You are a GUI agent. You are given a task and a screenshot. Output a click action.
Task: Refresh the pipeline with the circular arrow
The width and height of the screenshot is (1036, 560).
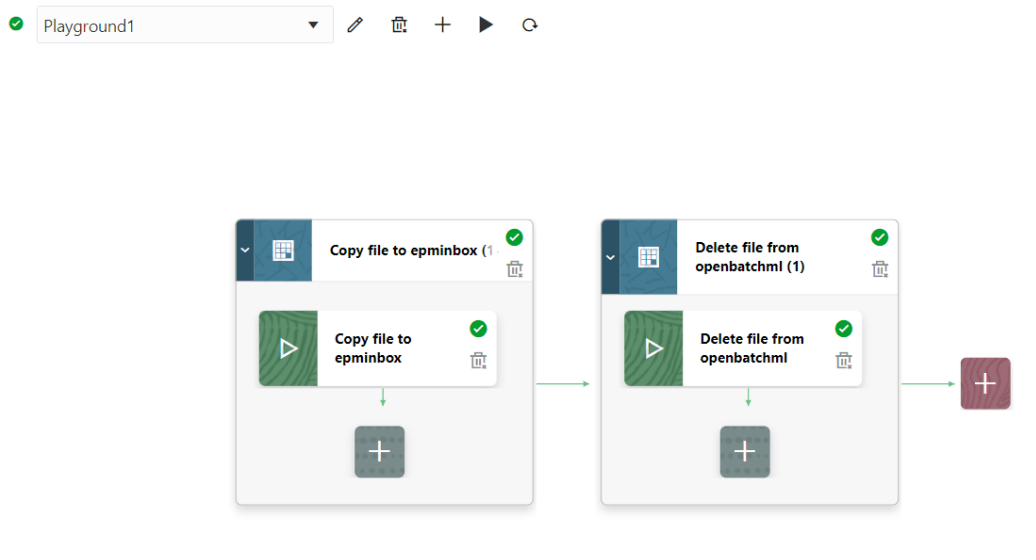[x=529, y=25]
